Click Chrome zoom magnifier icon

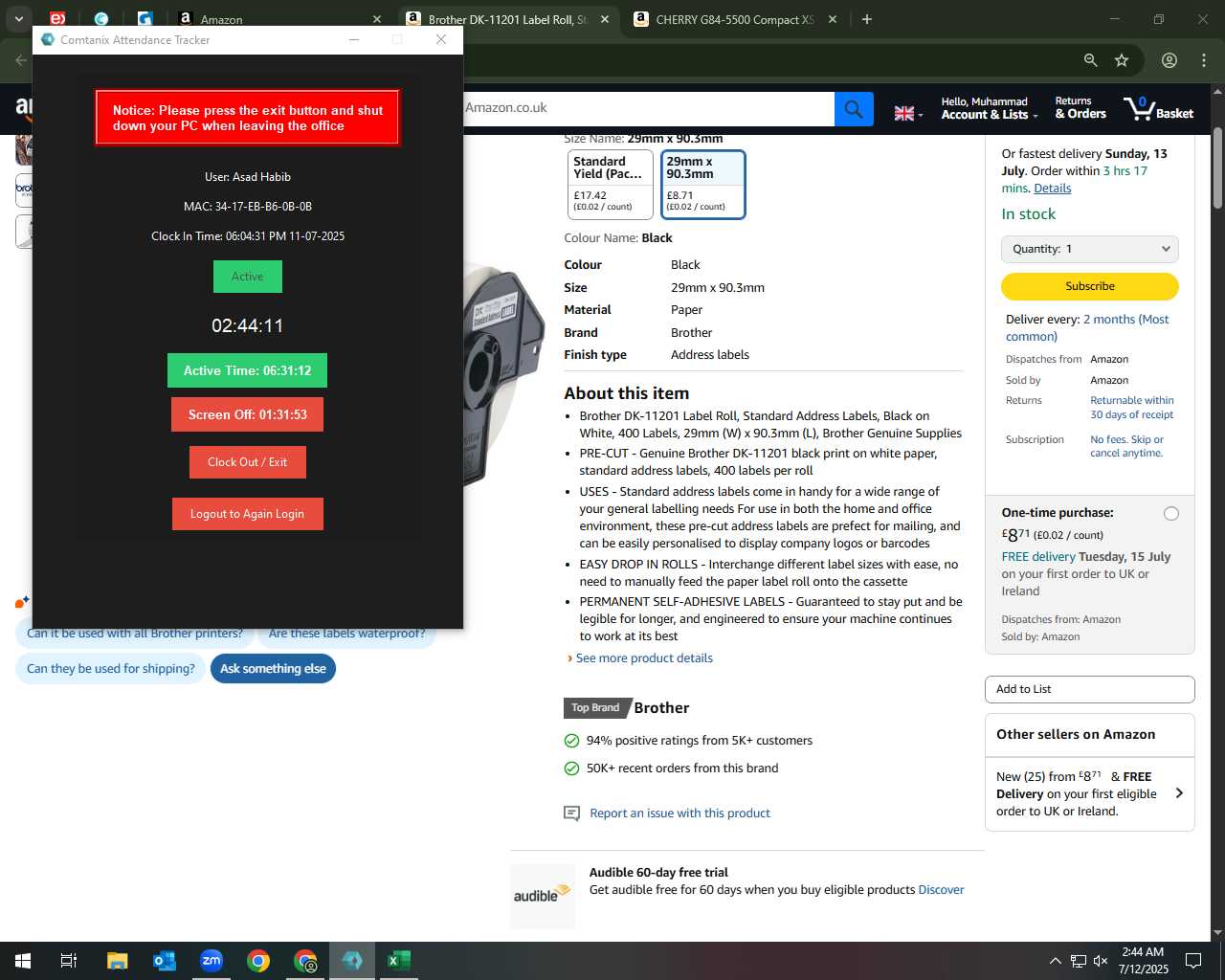click(1090, 60)
